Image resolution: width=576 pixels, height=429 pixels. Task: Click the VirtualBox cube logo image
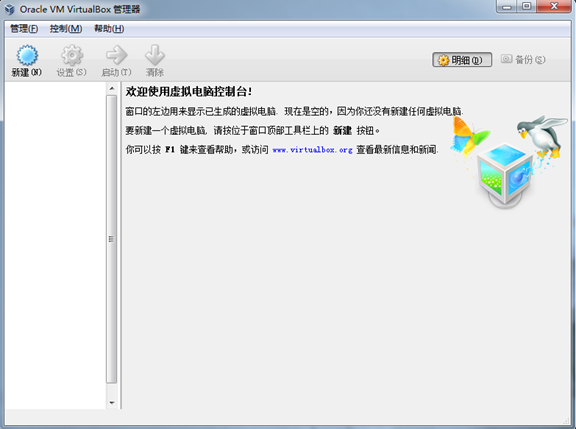point(506,174)
